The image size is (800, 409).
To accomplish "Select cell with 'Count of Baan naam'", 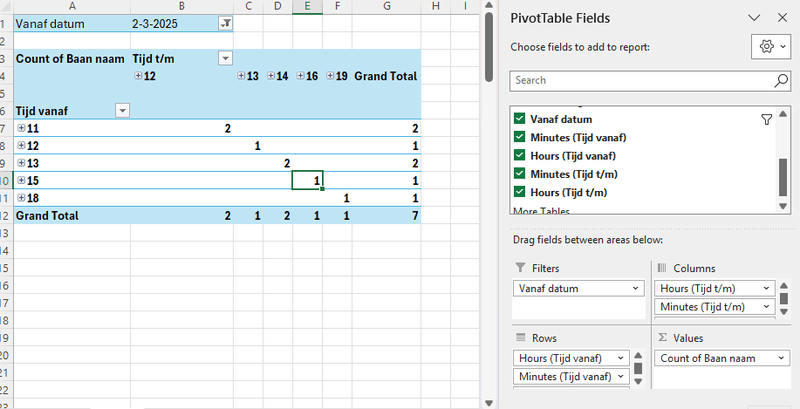I will 72,59.
